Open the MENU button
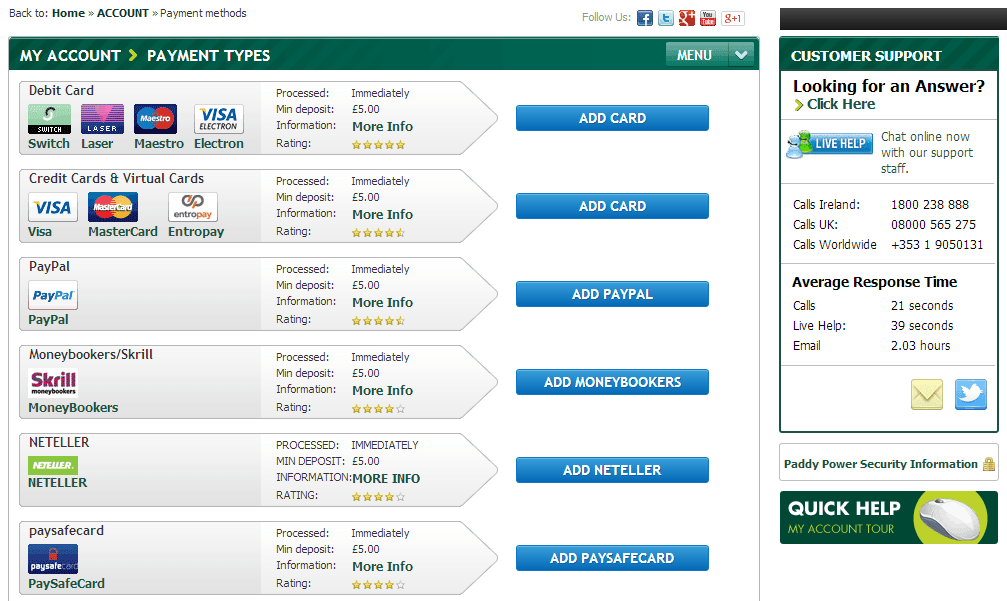Image resolution: width=1007 pixels, height=601 pixels. (x=697, y=55)
